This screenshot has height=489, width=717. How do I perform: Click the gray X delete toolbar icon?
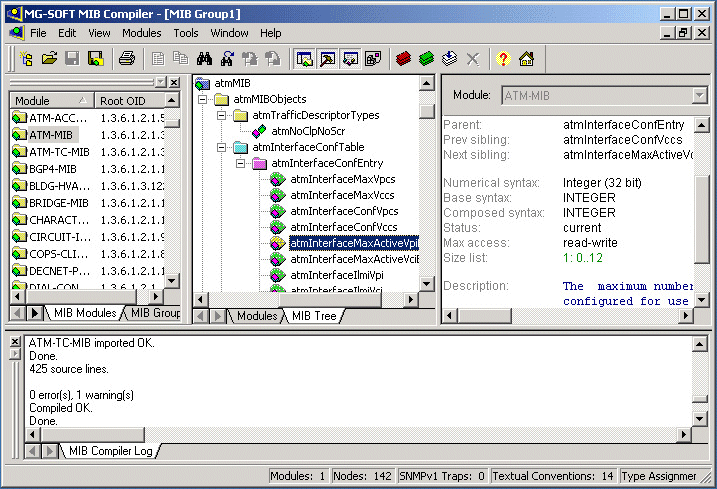(x=473, y=59)
